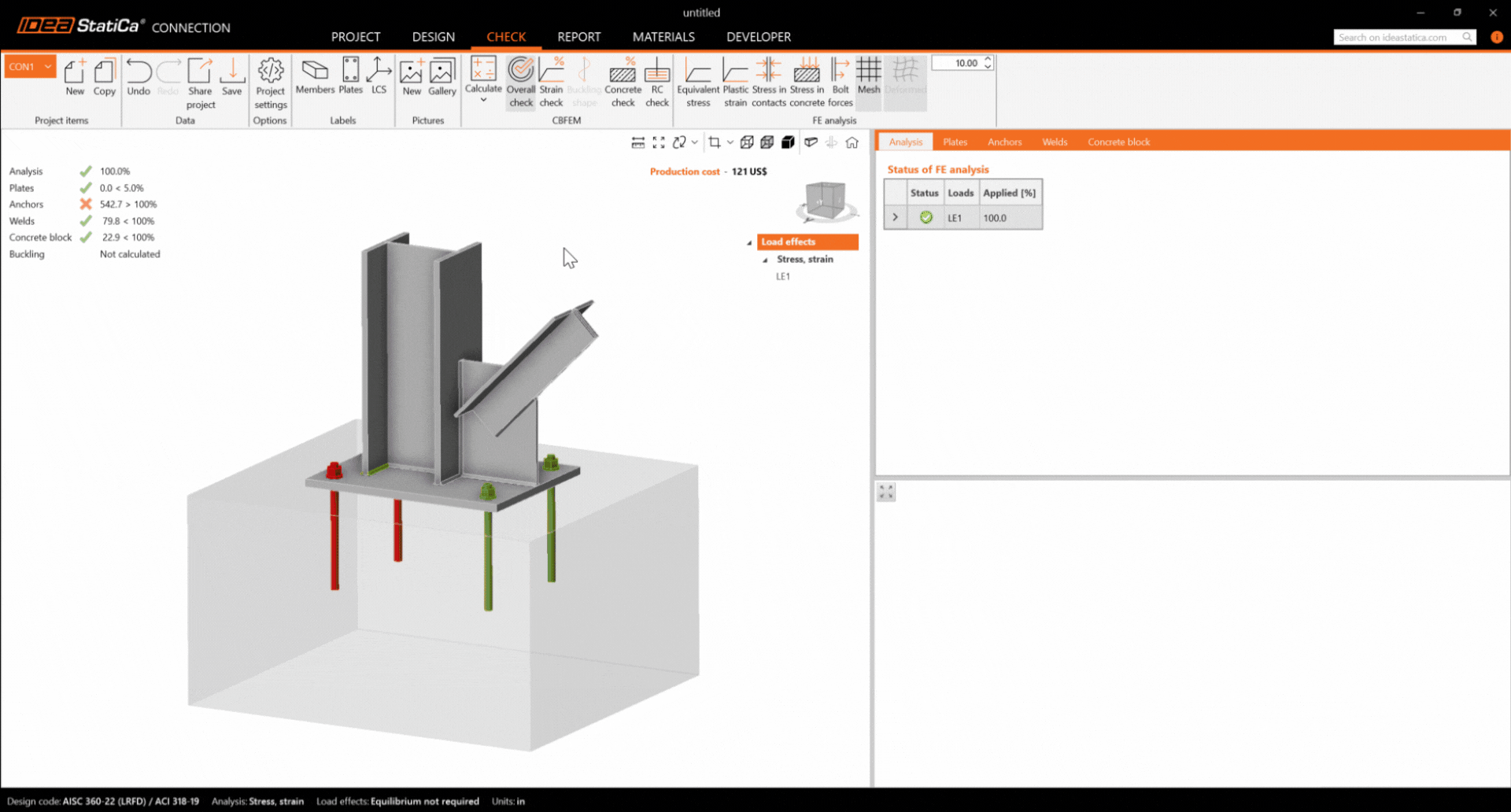Switch to the REPORT ribbon tab

tap(578, 37)
